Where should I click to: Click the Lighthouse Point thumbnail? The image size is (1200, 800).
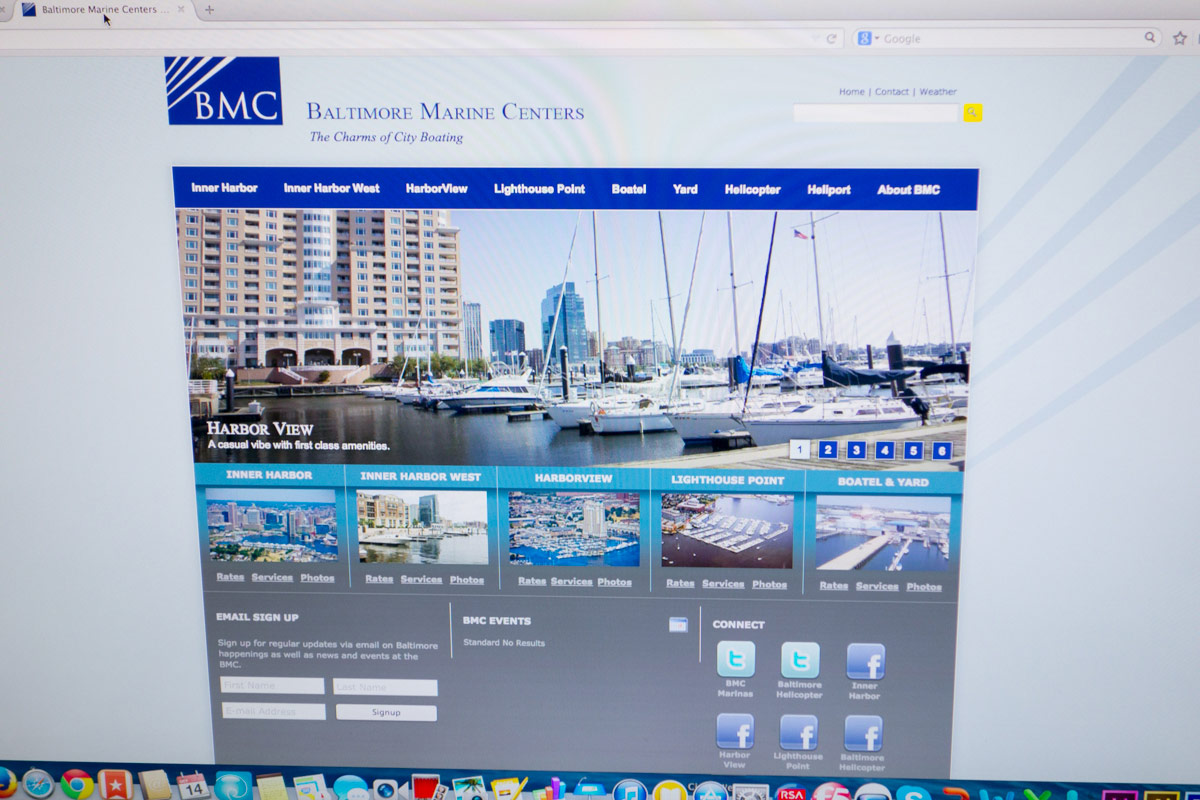point(727,531)
